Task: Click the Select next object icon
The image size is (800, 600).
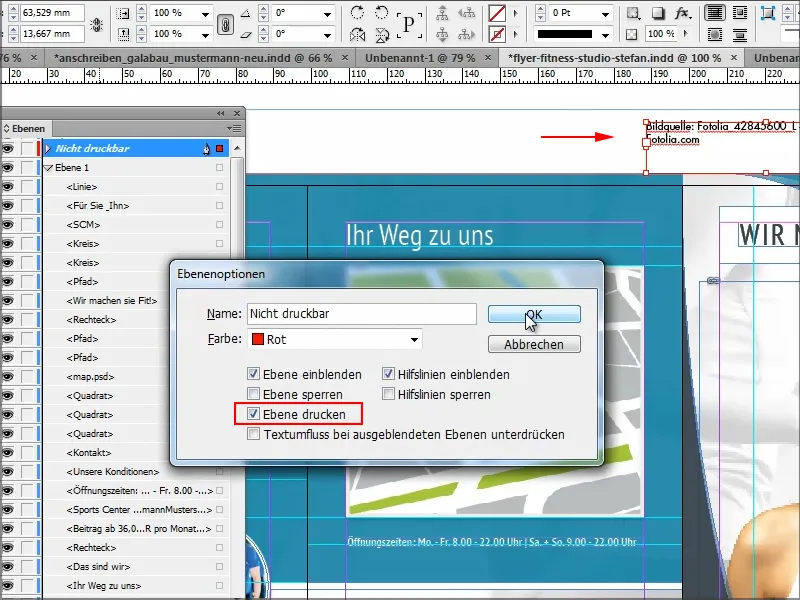Action: (466, 35)
